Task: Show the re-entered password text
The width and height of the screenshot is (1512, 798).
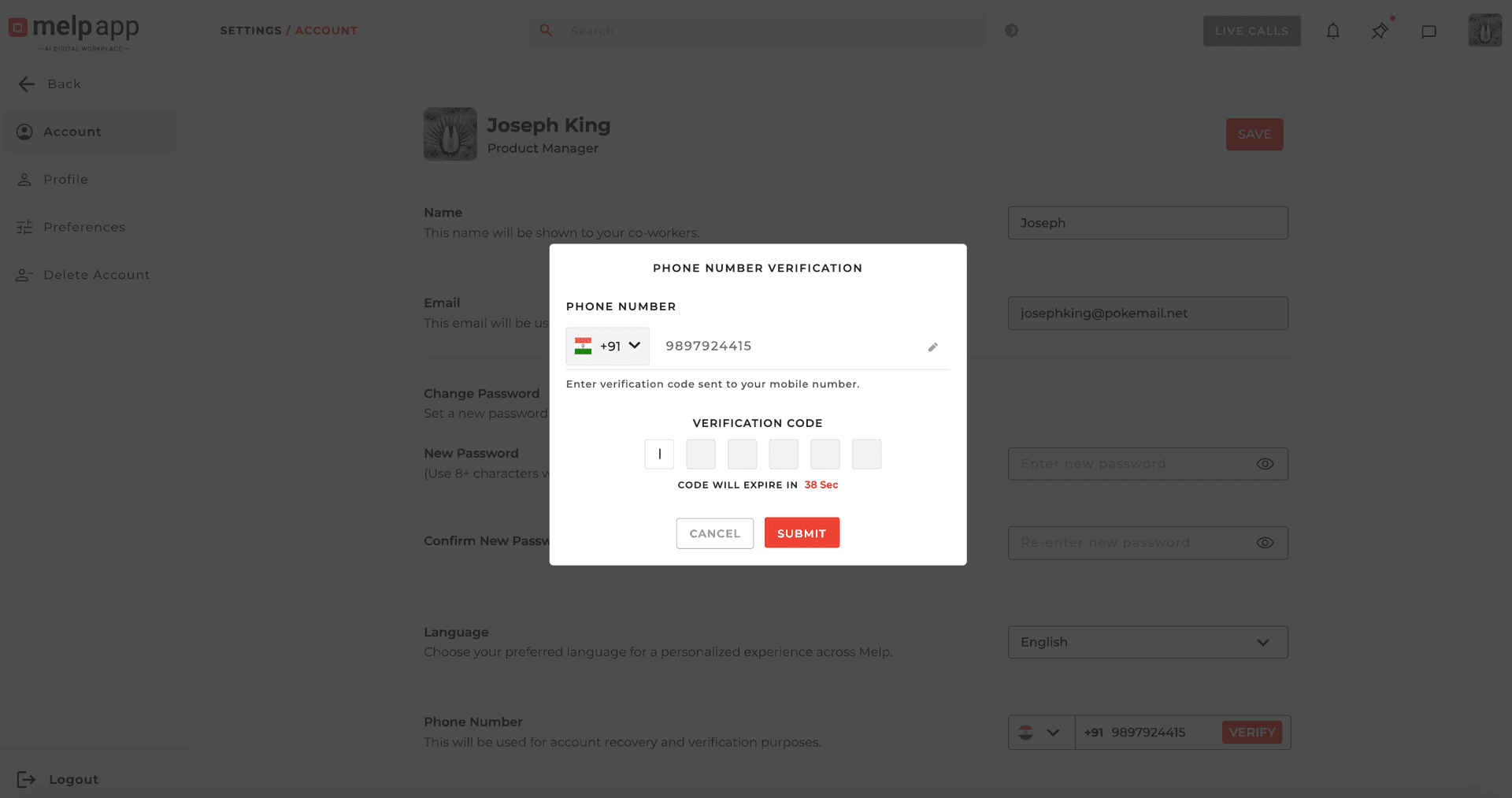Action: [x=1265, y=543]
